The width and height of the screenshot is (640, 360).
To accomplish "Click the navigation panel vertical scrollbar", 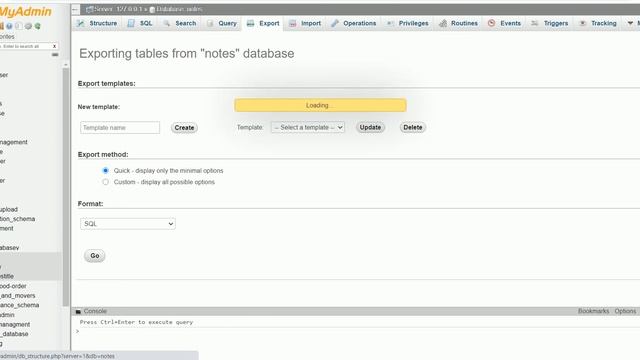I will pyautogui.click(x=66, y=187).
